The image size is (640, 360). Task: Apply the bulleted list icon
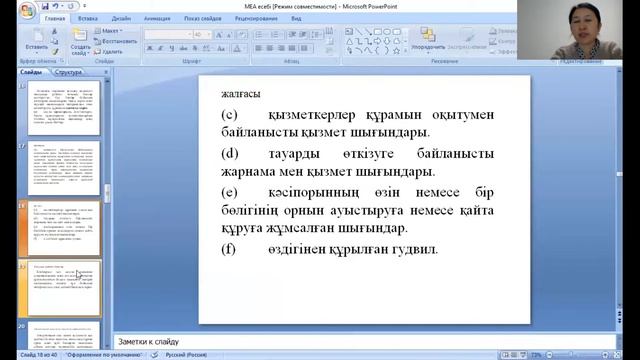[260, 35]
